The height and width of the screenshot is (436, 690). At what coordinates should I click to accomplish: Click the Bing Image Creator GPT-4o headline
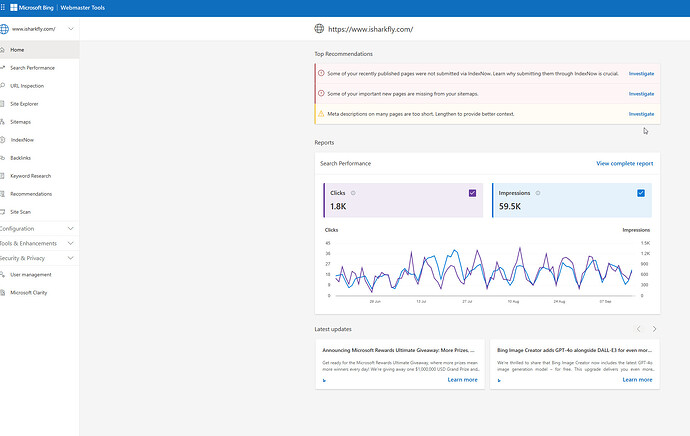point(574,350)
